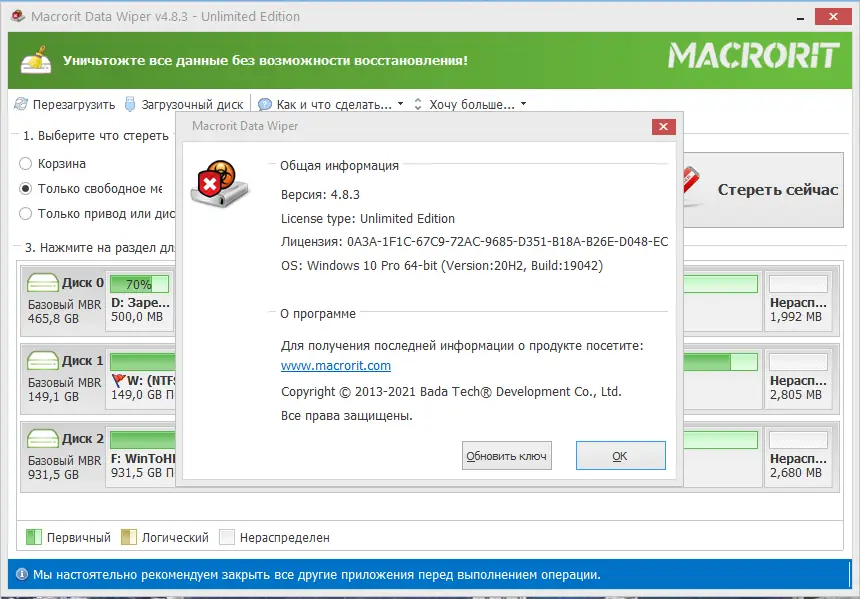Open Как и что сделать menu
The width and height of the screenshot is (860, 599).
click(x=331, y=104)
